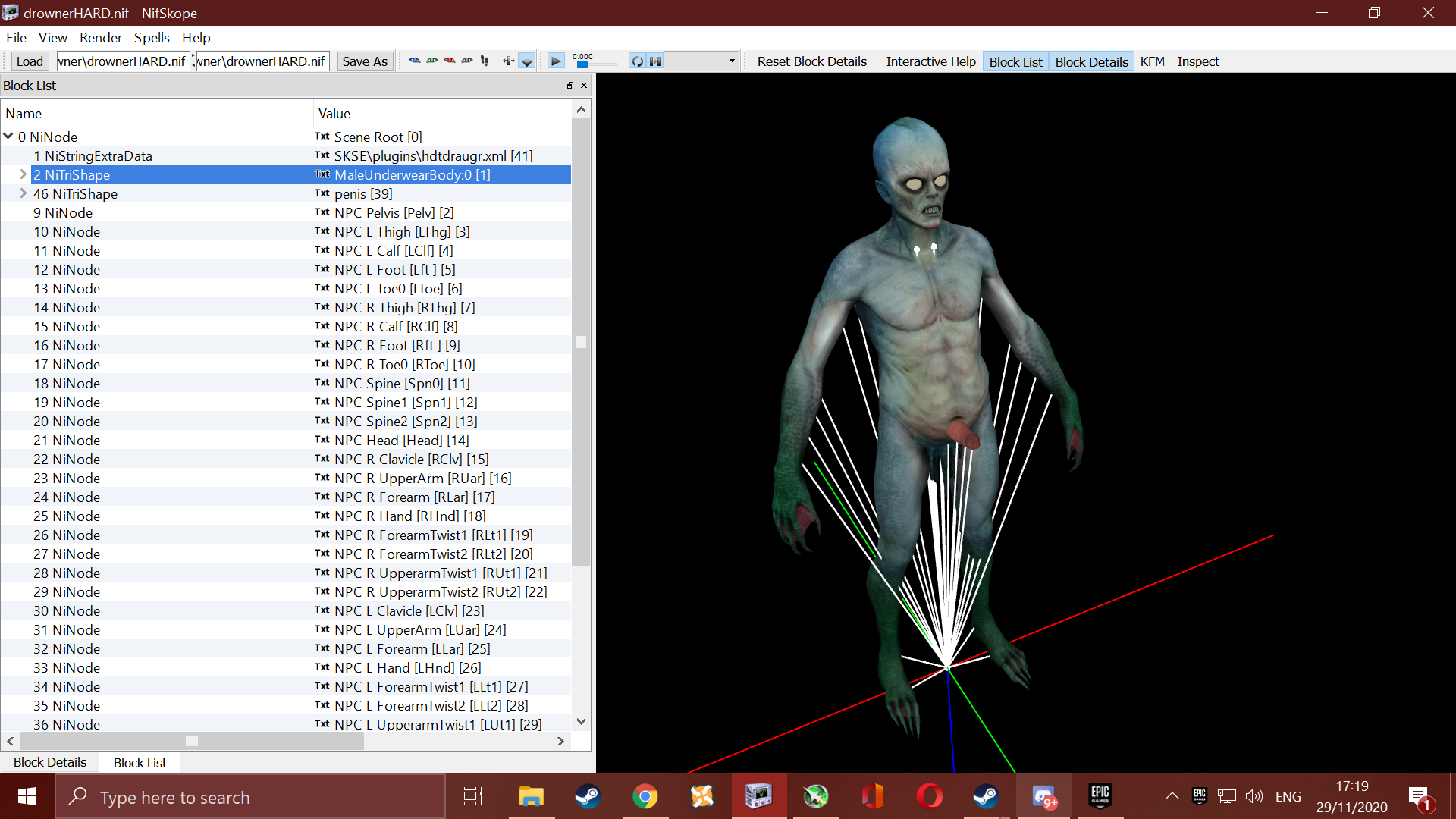Click the ENG language indicator
The width and height of the screenshot is (1456, 819).
coord(1288,796)
